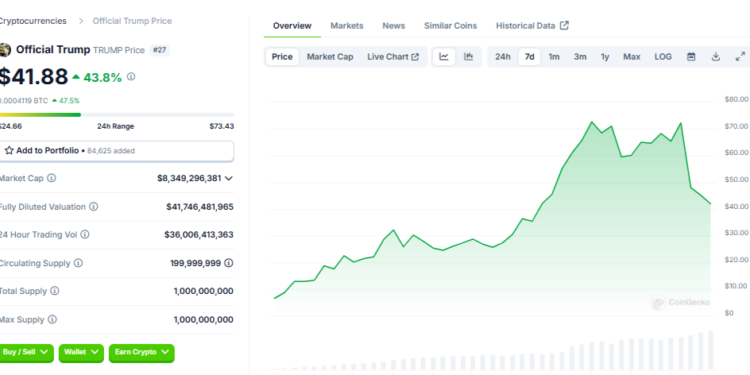Open the Earn Crypto dropdown
The width and height of the screenshot is (750, 375).
tap(142, 353)
